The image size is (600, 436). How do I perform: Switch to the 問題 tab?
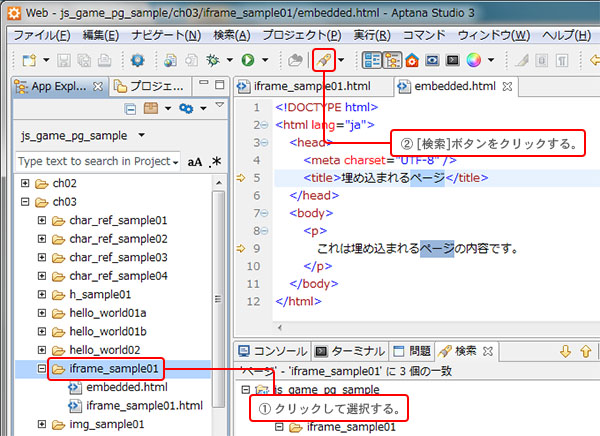pos(412,351)
